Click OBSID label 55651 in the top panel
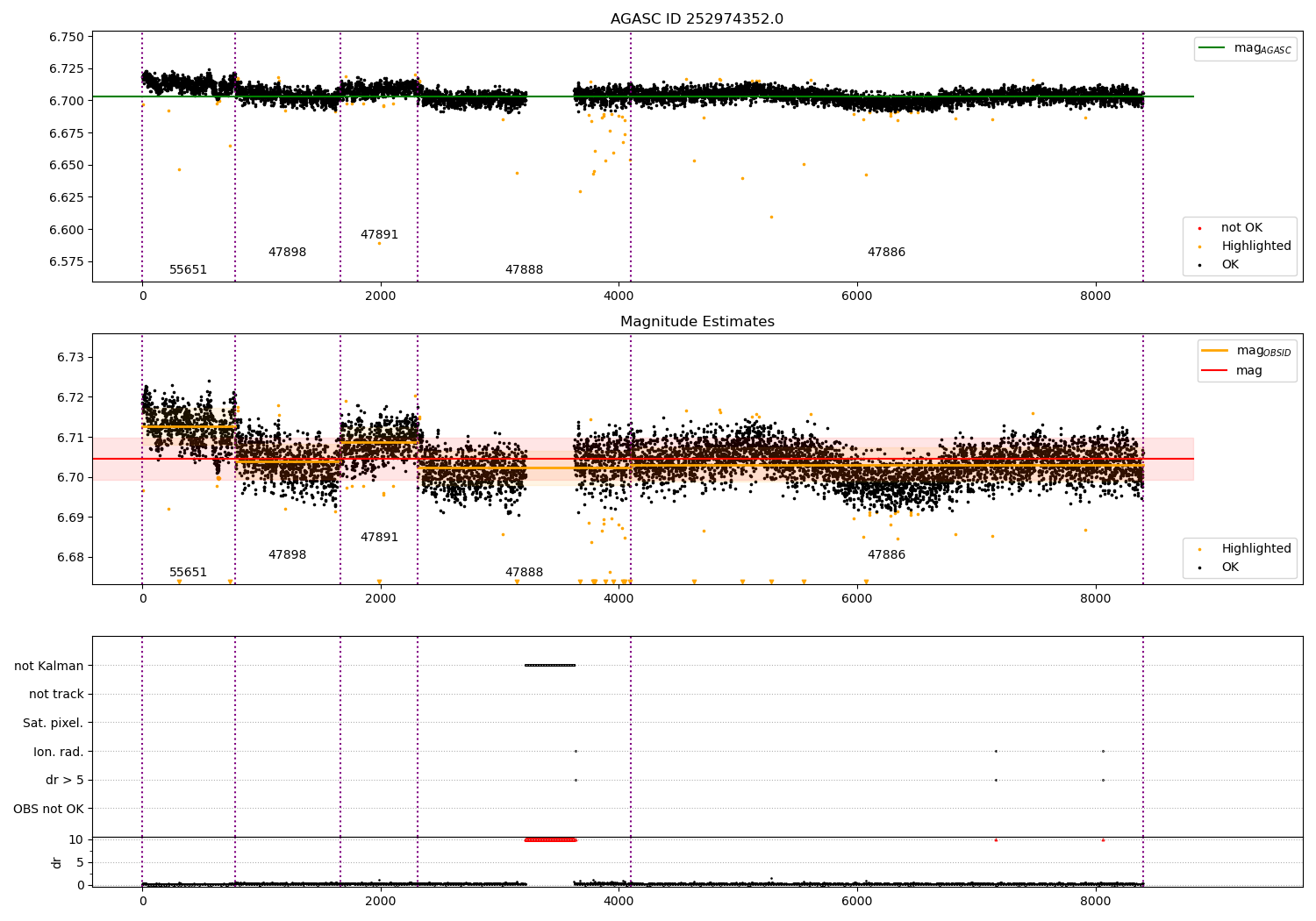Image resolution: width=1316 pixels, height=921 pixels. coord(188,270)
